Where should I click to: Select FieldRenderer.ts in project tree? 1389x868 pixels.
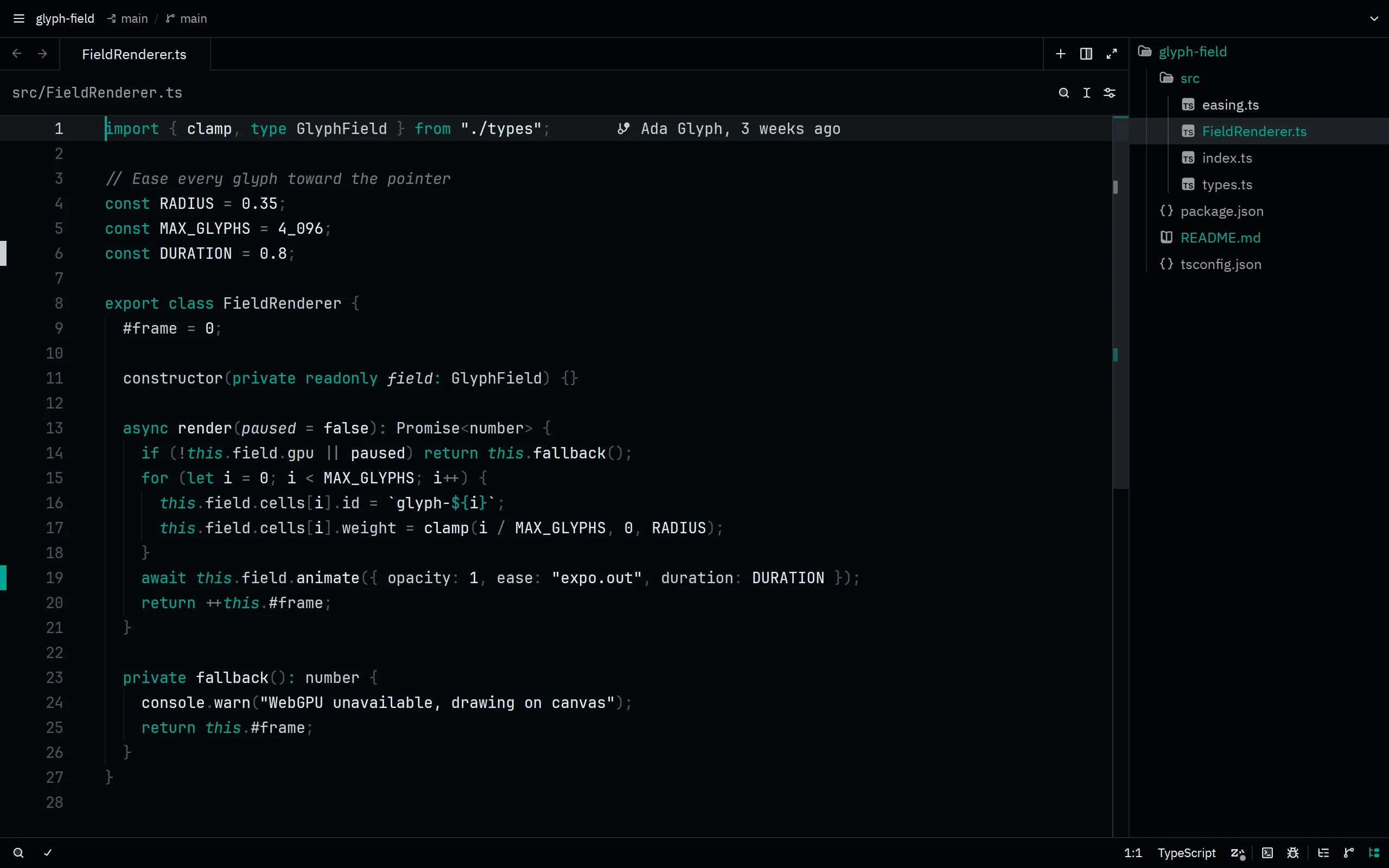(x=1259, y=131)
